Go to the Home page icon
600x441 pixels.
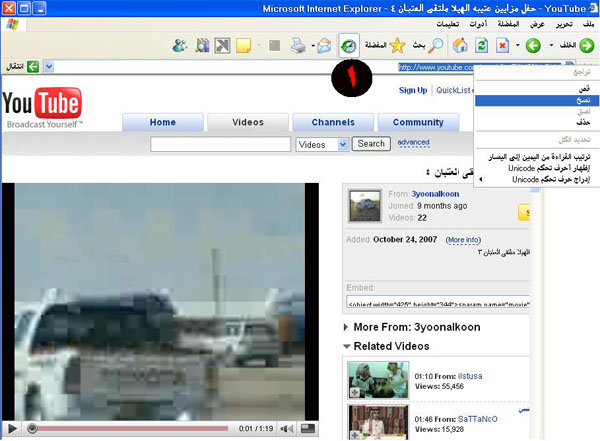460,46
